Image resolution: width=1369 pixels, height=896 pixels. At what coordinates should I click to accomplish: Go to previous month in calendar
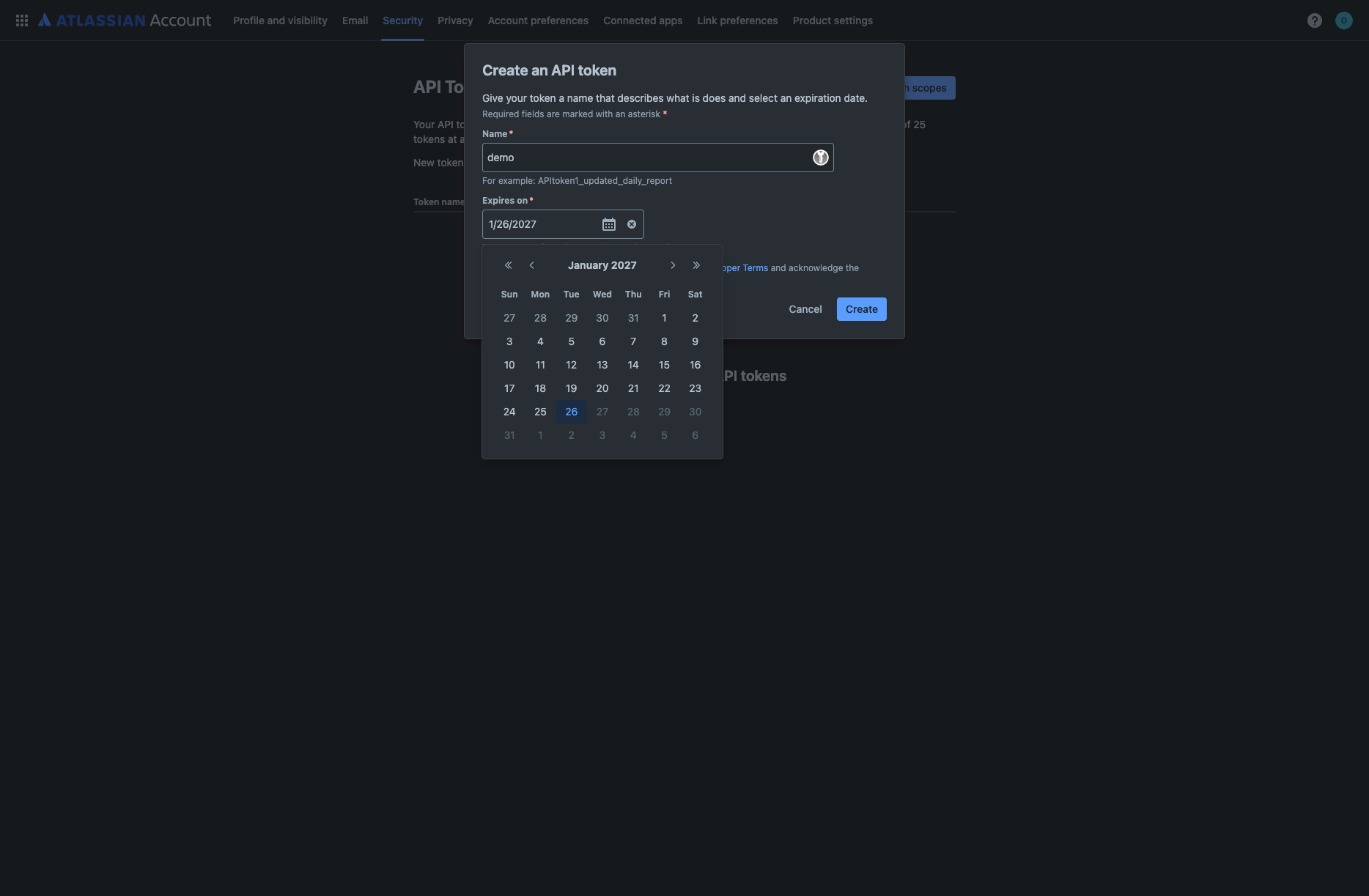coord(532,265)
